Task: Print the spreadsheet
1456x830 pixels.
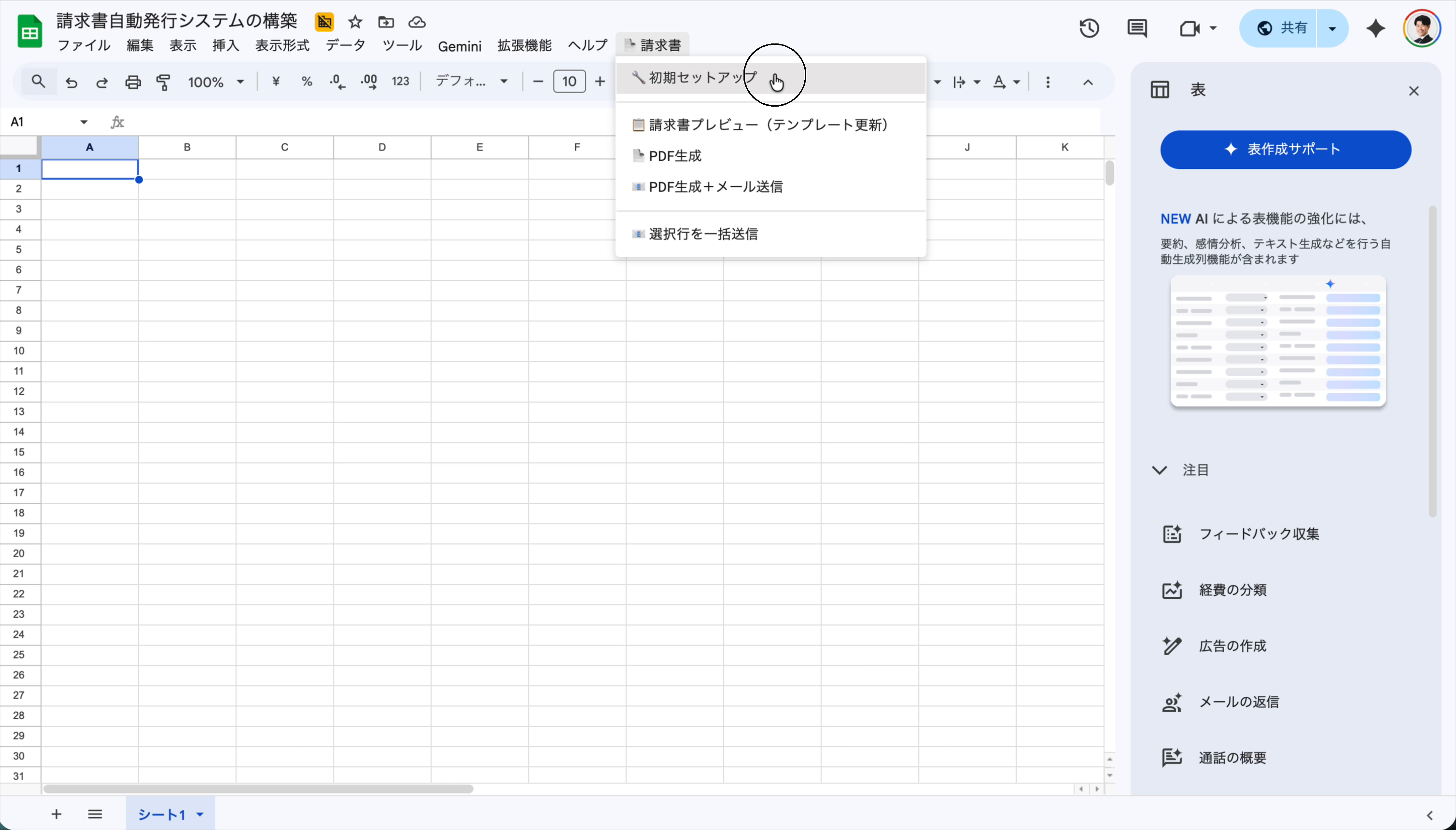Action: coord(132,82)
